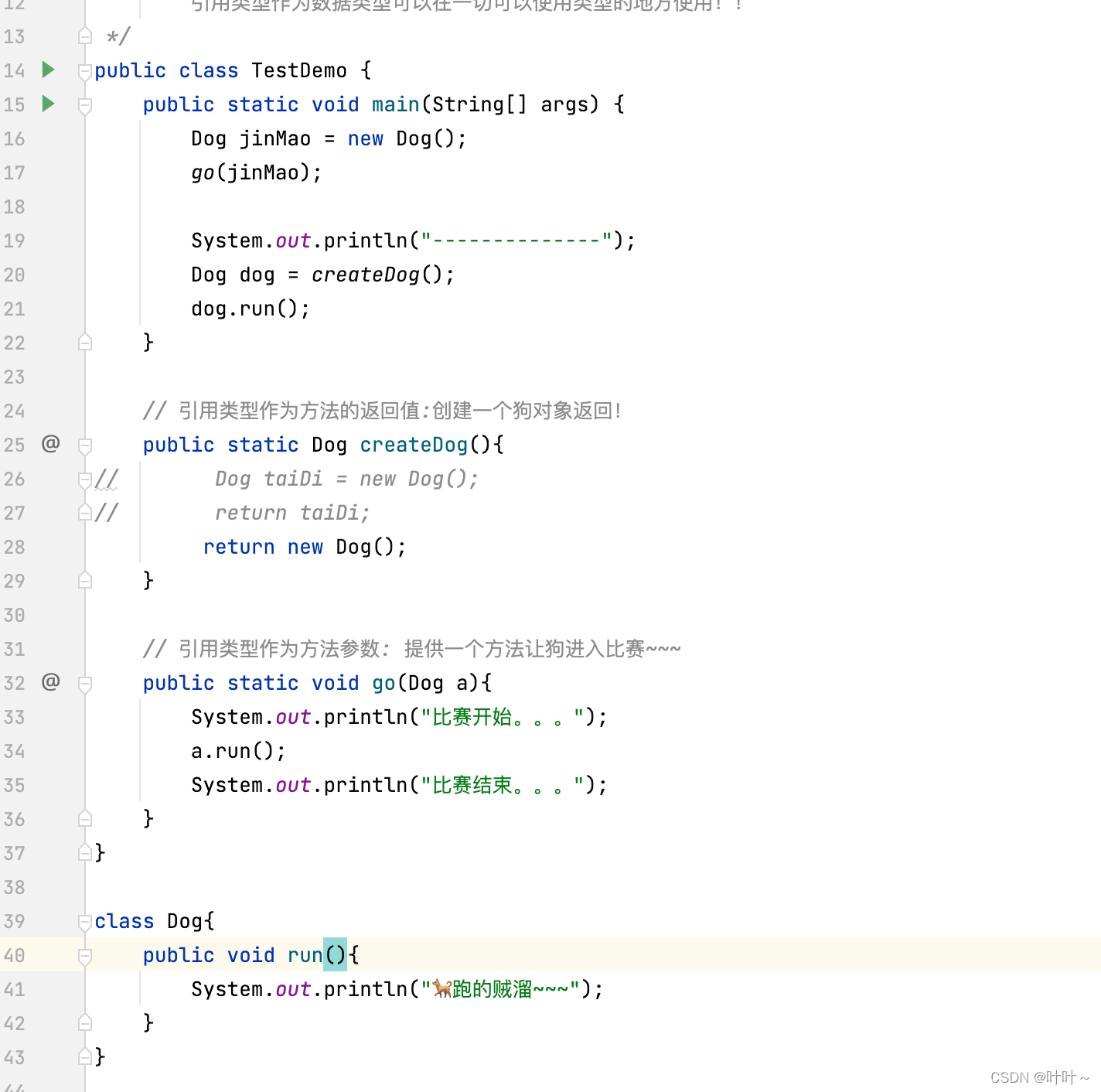Collapse the main method fold at line 15
The image size is (1101, 1092).
pos(85,106)
